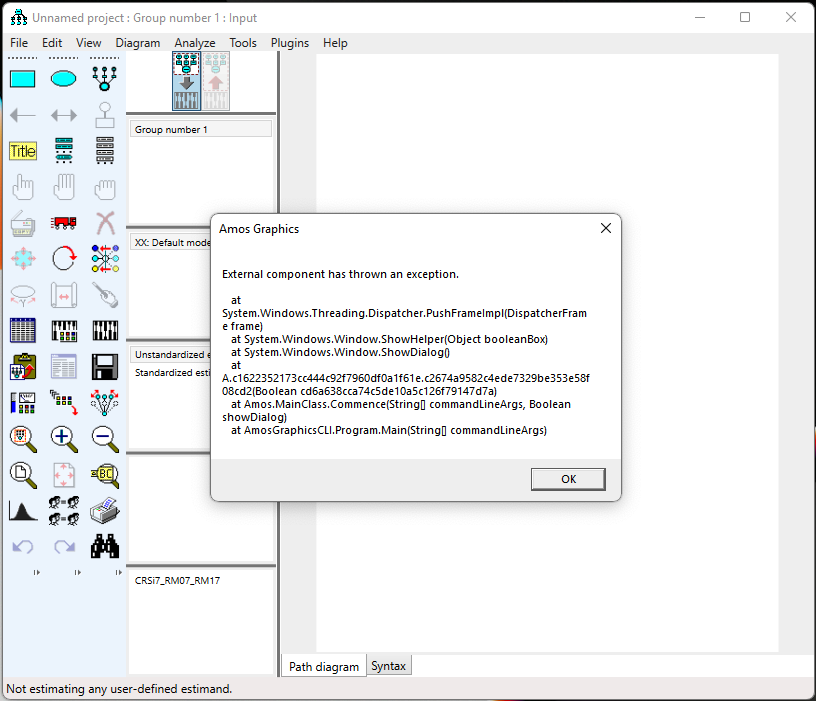Open the Plugins menu
This screenshot has width=816, height=701.
pos(290,43)
